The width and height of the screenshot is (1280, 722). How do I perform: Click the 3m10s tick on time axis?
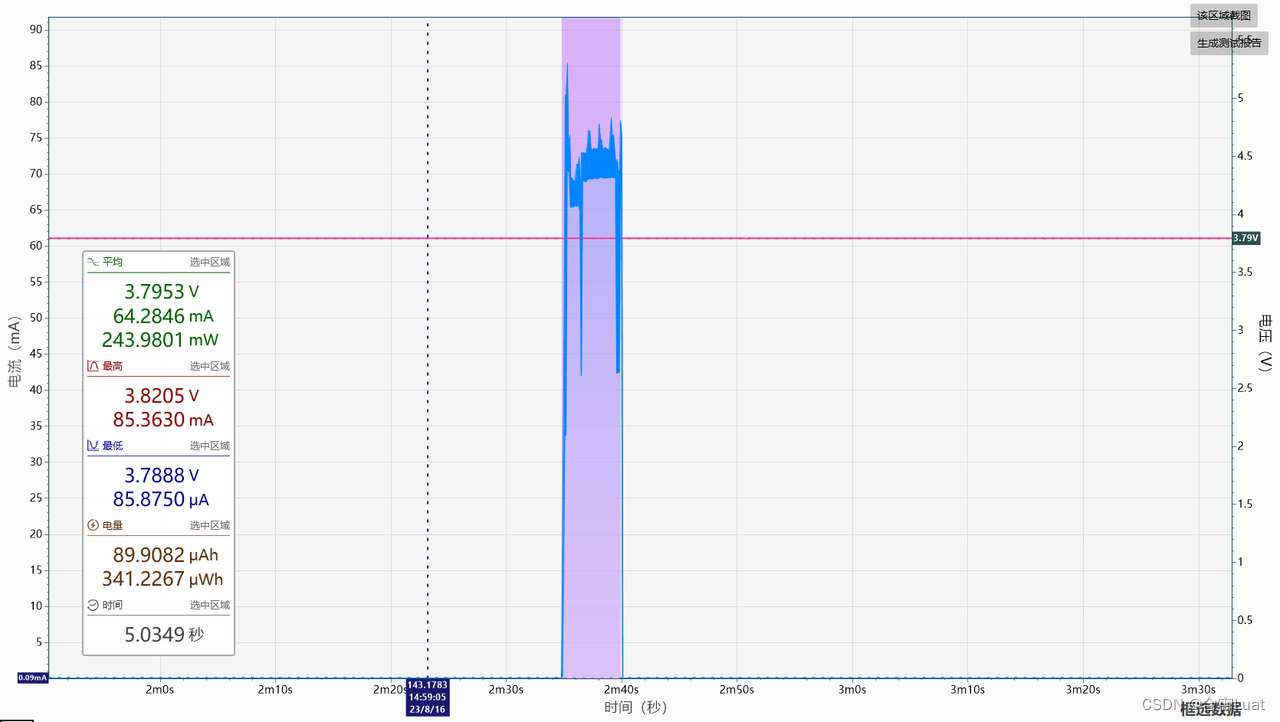point(967,690)
